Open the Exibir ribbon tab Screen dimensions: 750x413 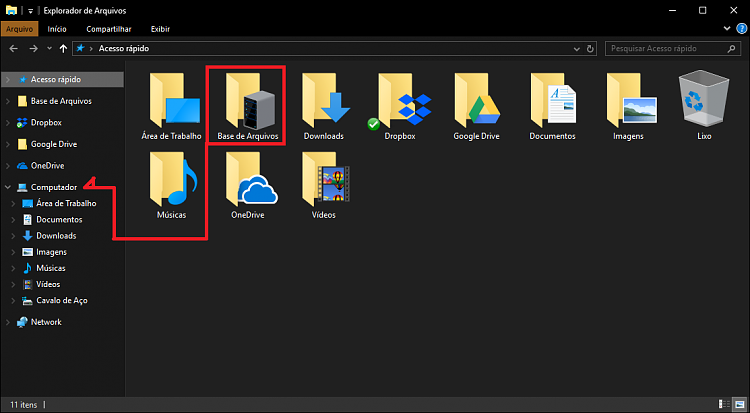coord(160,29)
